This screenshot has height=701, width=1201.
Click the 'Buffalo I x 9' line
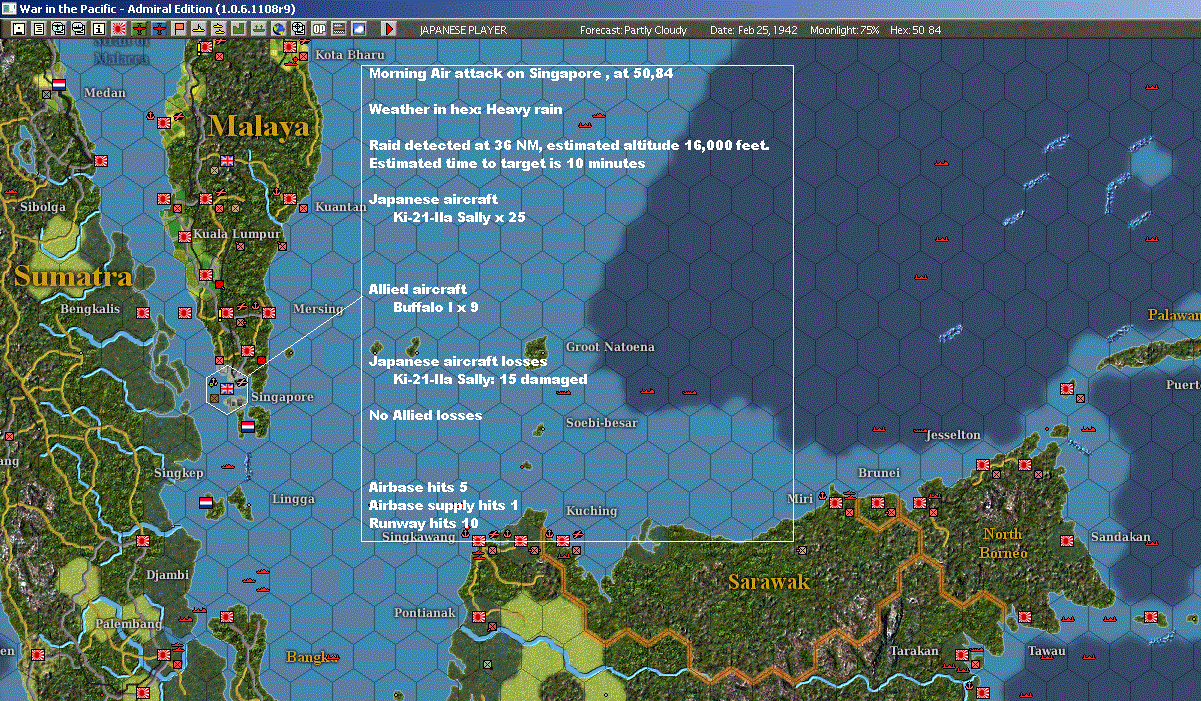click(x=435, y=307)
